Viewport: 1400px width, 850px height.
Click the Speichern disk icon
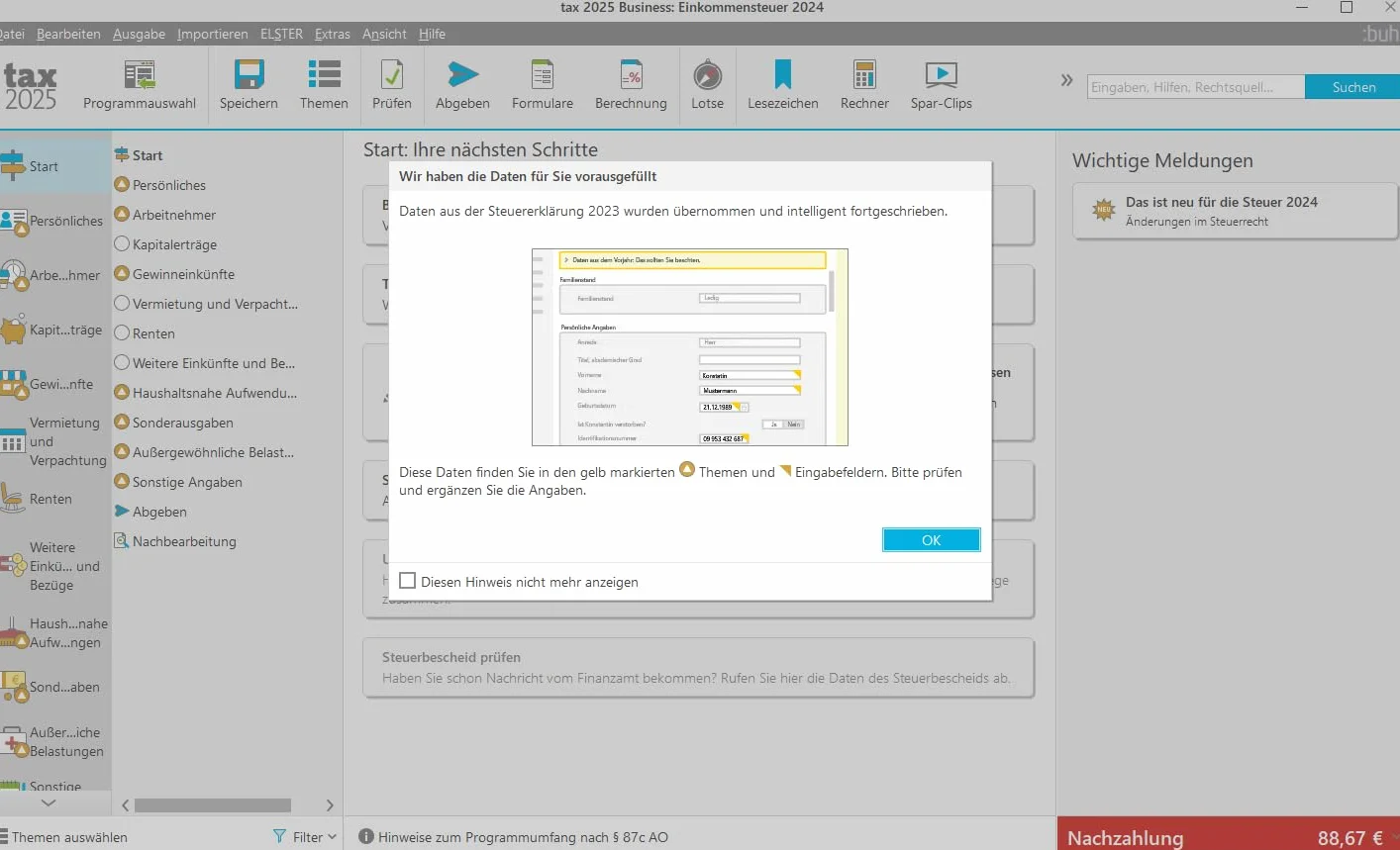click(249, 75)
